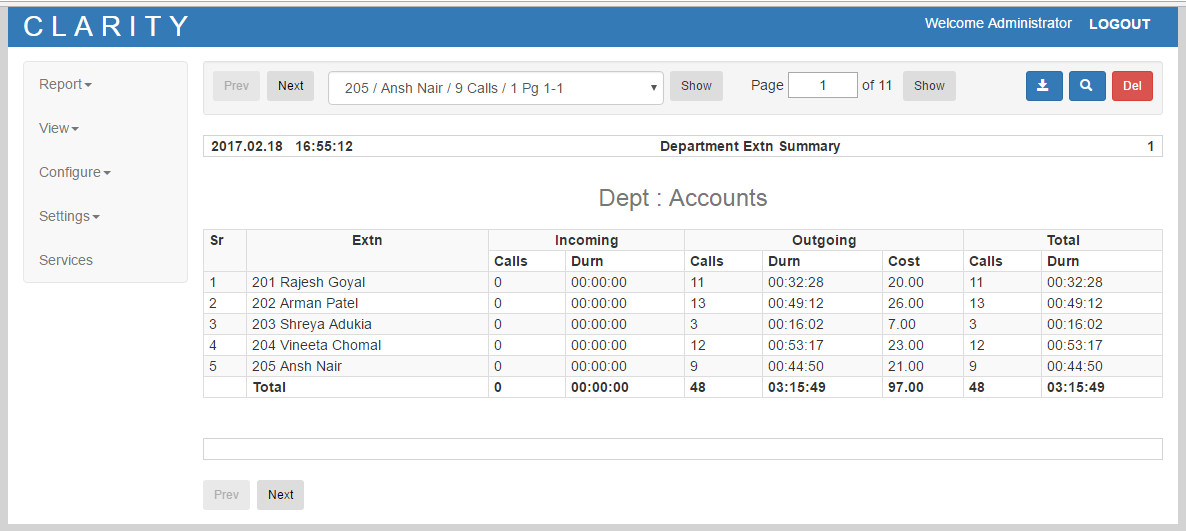
Task: Open the Services sidebar item
Action: pyautogui.click(x=66, y=259)
